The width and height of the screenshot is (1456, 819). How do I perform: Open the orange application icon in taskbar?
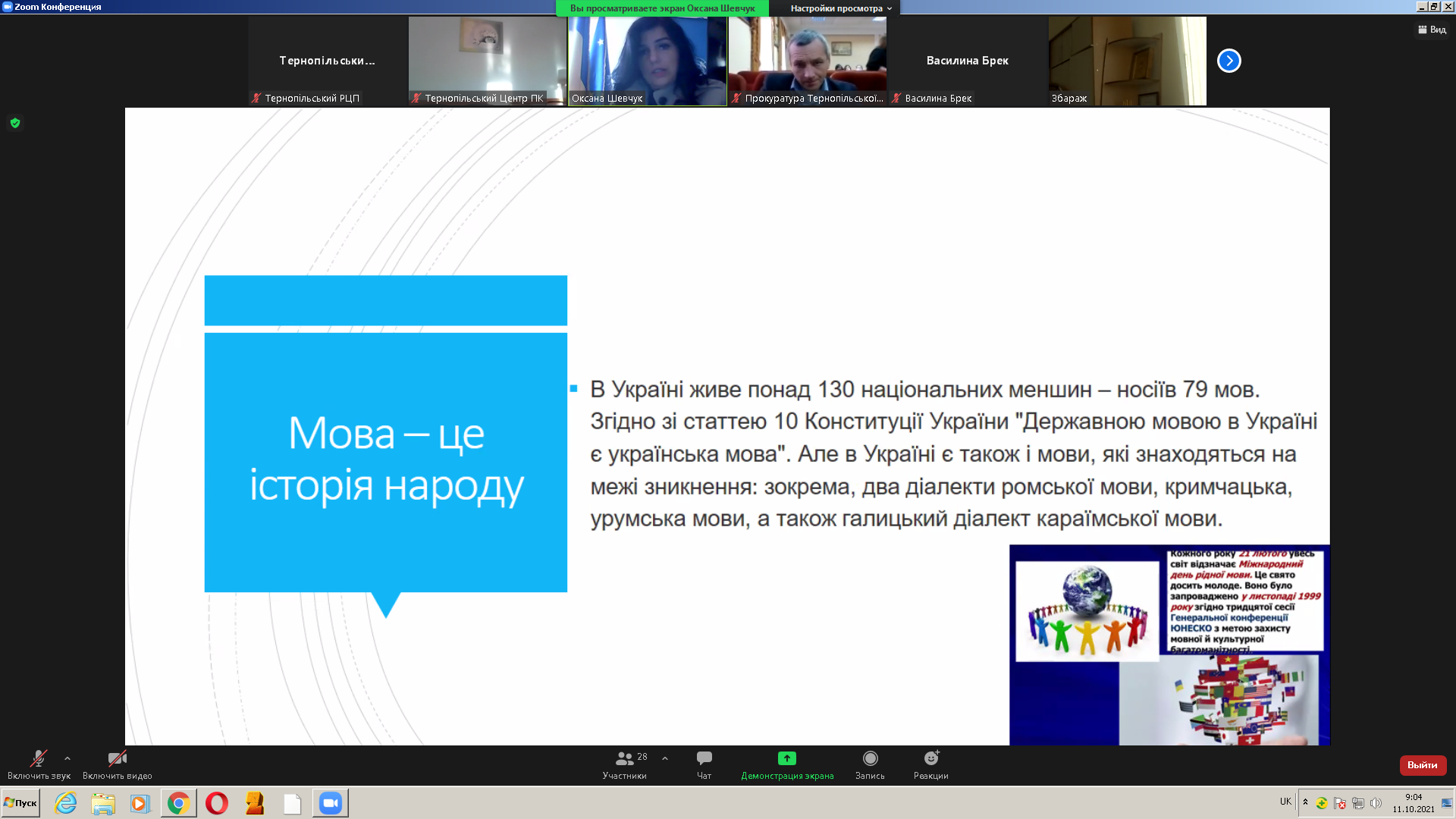click(255, 803)
